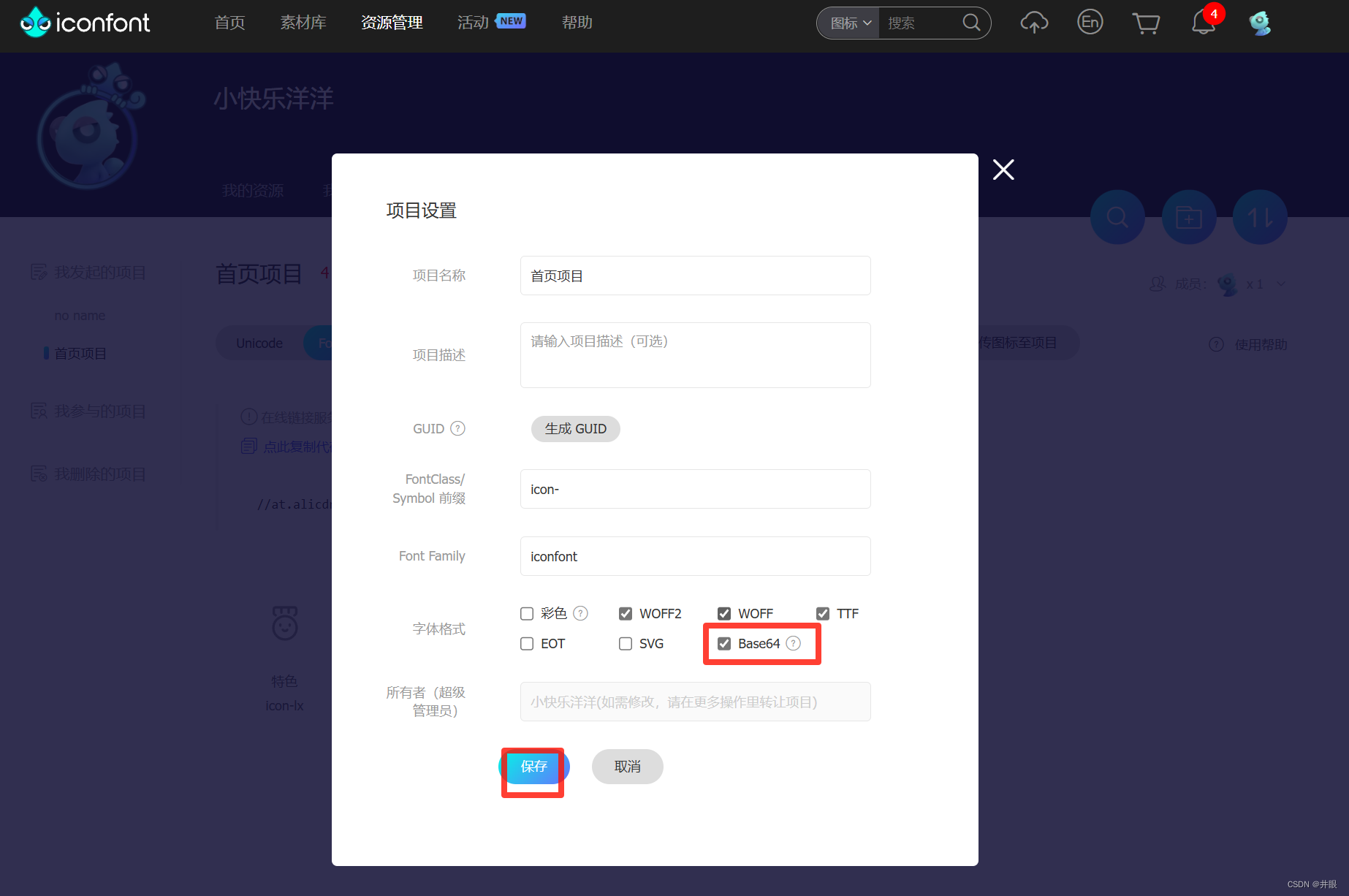Click the Font Family input field
Viewport: 1349px width, 896px height.
click(696, 556)
